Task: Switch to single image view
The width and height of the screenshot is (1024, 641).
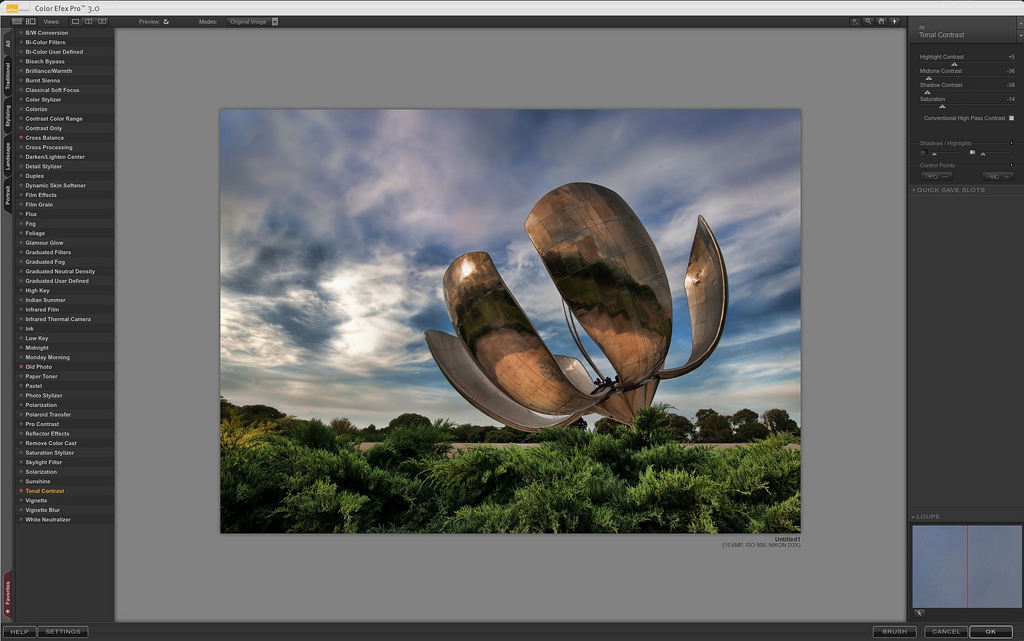Action: pos(76,21)
